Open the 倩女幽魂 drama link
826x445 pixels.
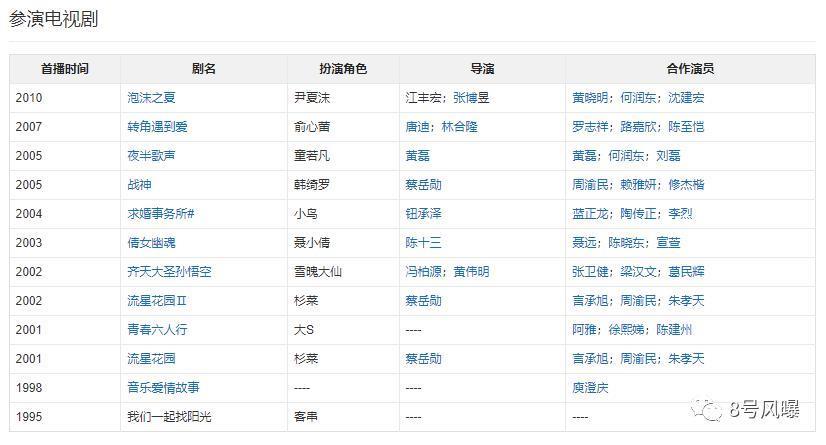[151, 242]
